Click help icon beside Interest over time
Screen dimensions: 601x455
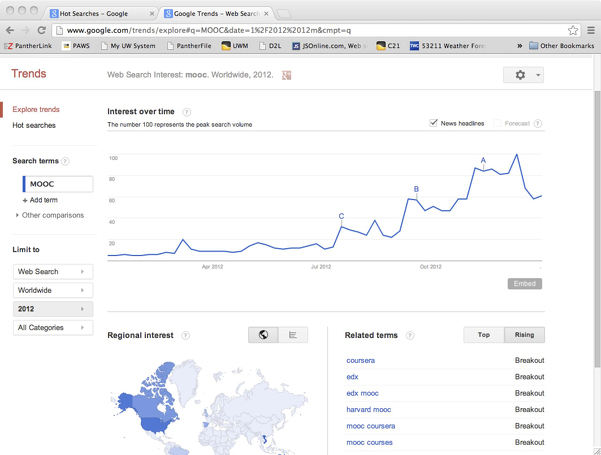pyautogui.click(x=187, y=112)
